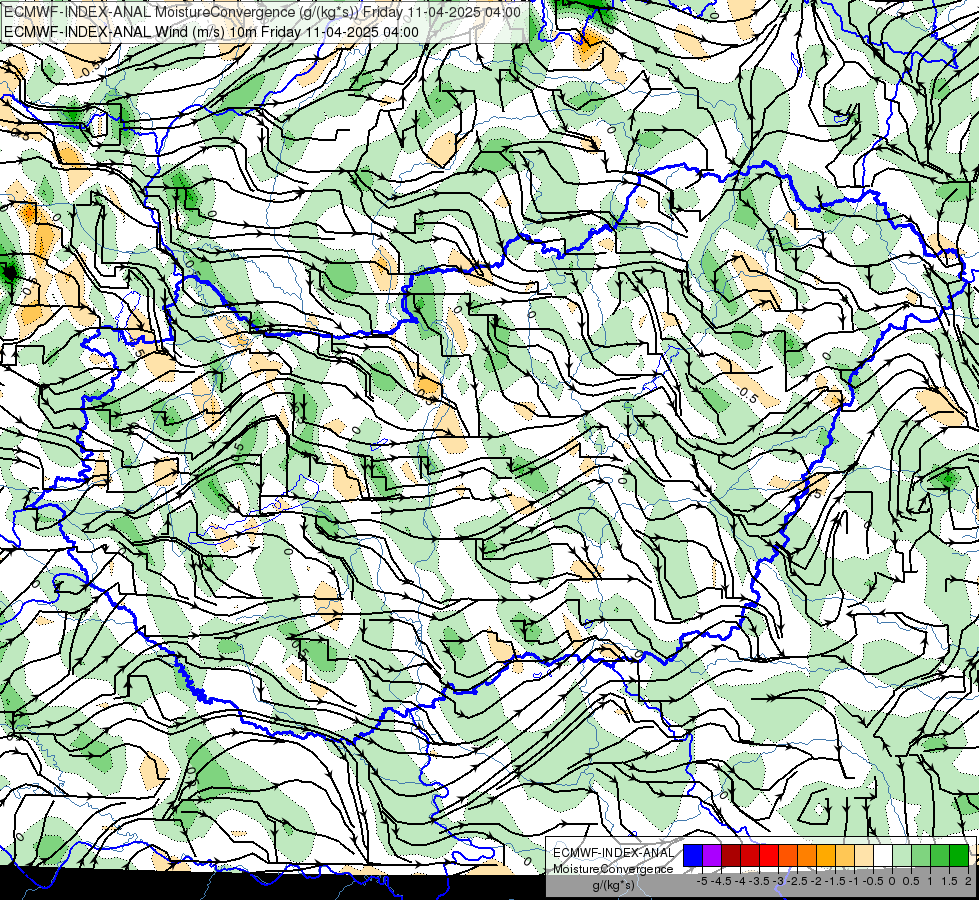Pick the red-orange legend swatch (-3 to -2.5)

[x=788, y=856]
